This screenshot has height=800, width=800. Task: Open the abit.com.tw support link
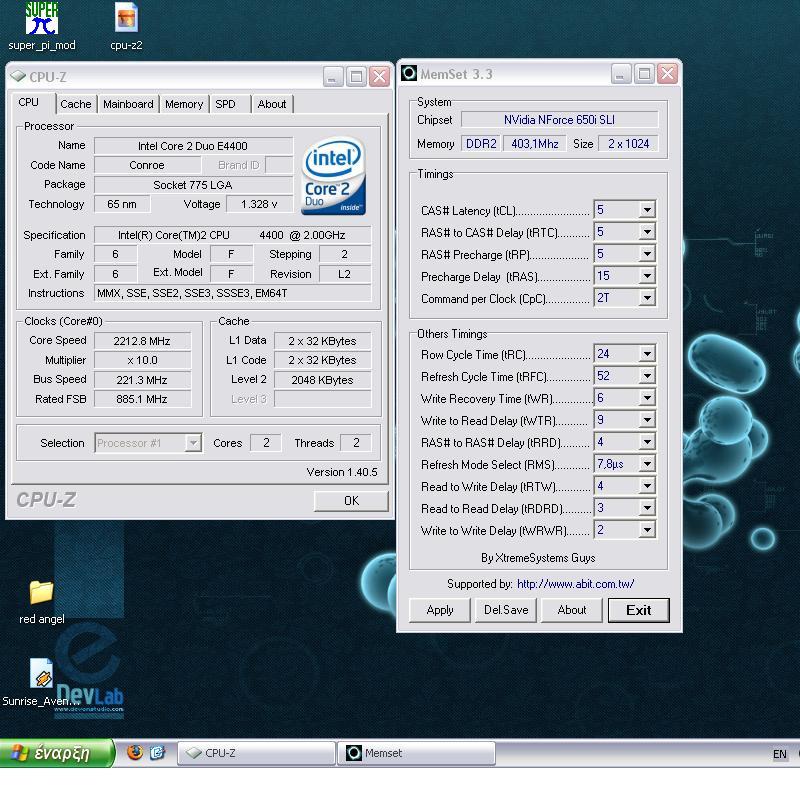point(575,584)
